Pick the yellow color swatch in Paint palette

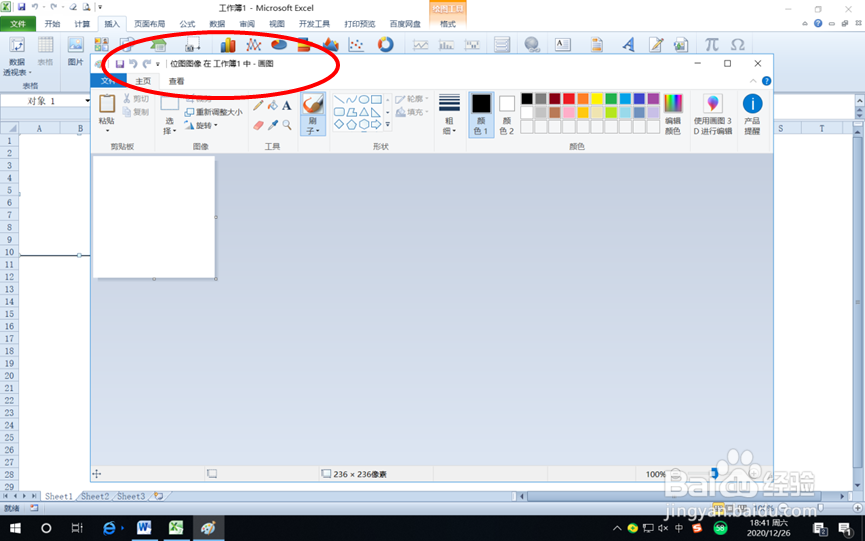pos(597,99)
